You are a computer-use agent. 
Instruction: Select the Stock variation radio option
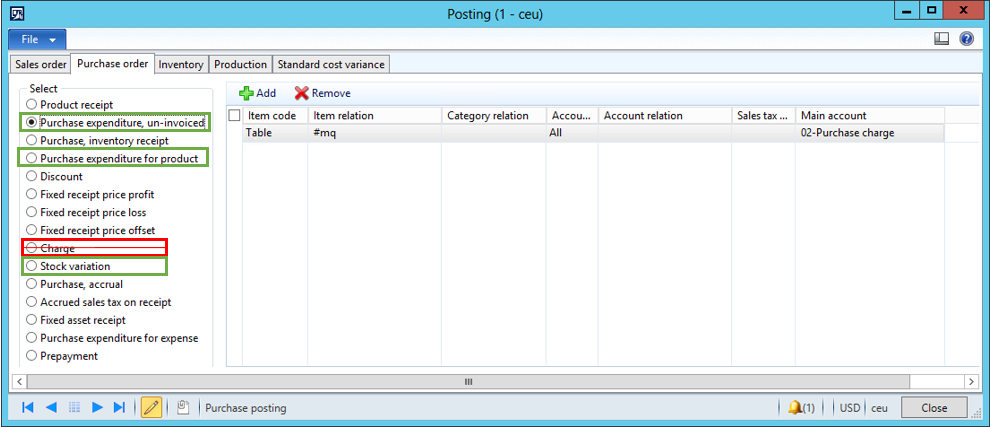(x=32, y=266)
